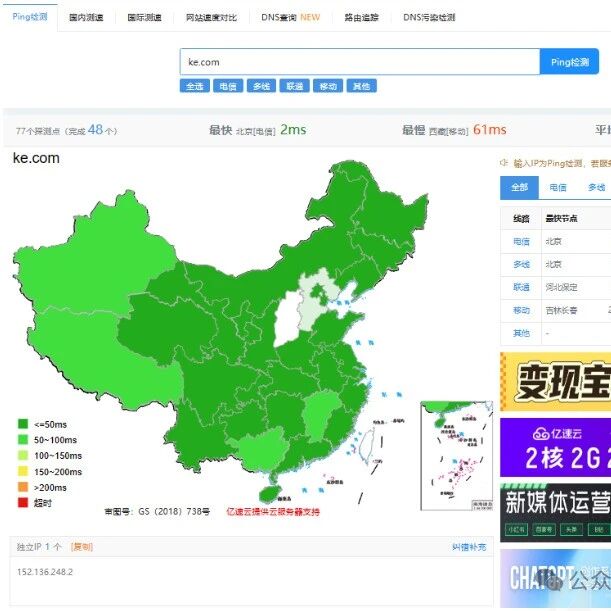Open the 亿速云 2核2G purple ad banner
This screenshot has height=611, width=611.
pos(555,447)
